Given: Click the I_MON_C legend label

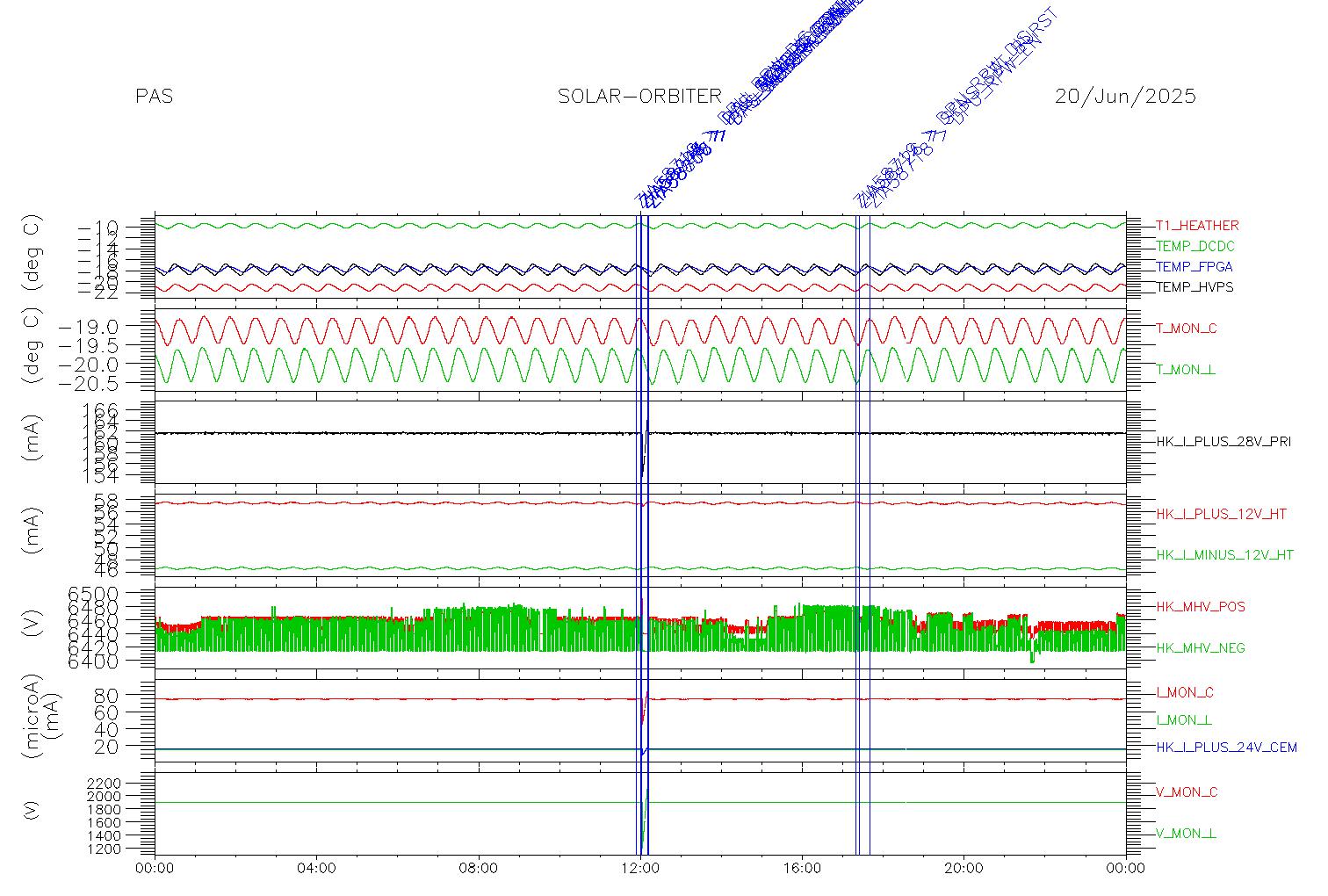Looking at the screenshot, I should coord(1185,693).
